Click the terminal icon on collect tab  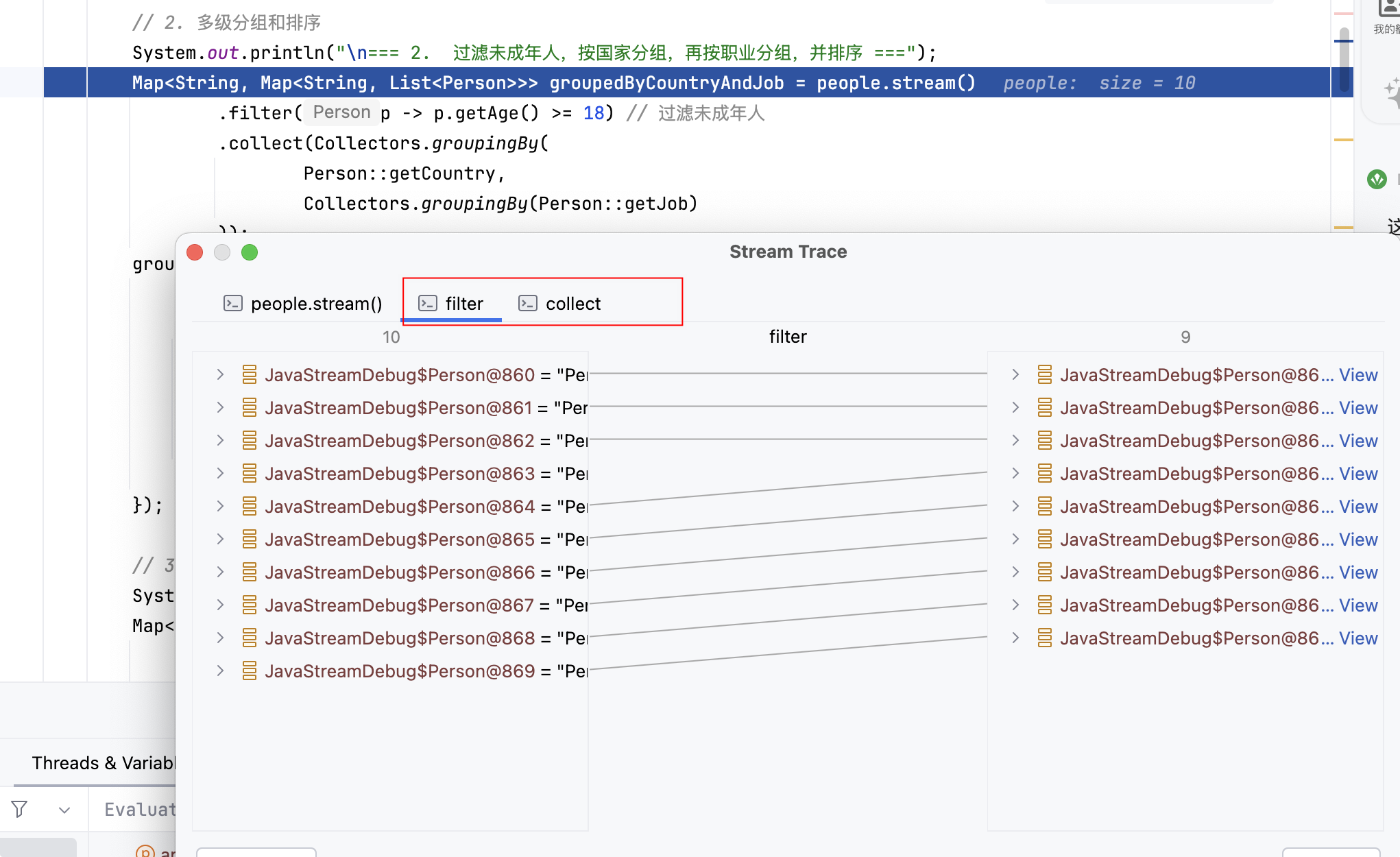point(528,303)
